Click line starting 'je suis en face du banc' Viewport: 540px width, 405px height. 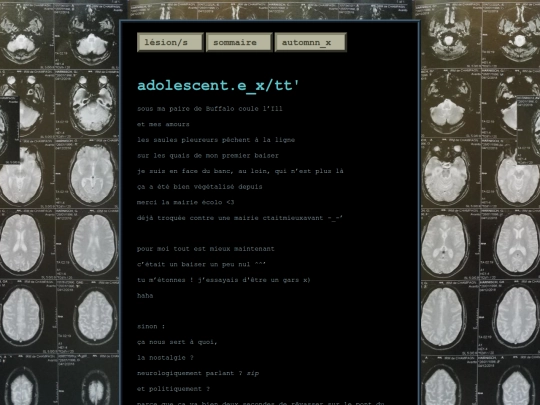click(240, 171)
